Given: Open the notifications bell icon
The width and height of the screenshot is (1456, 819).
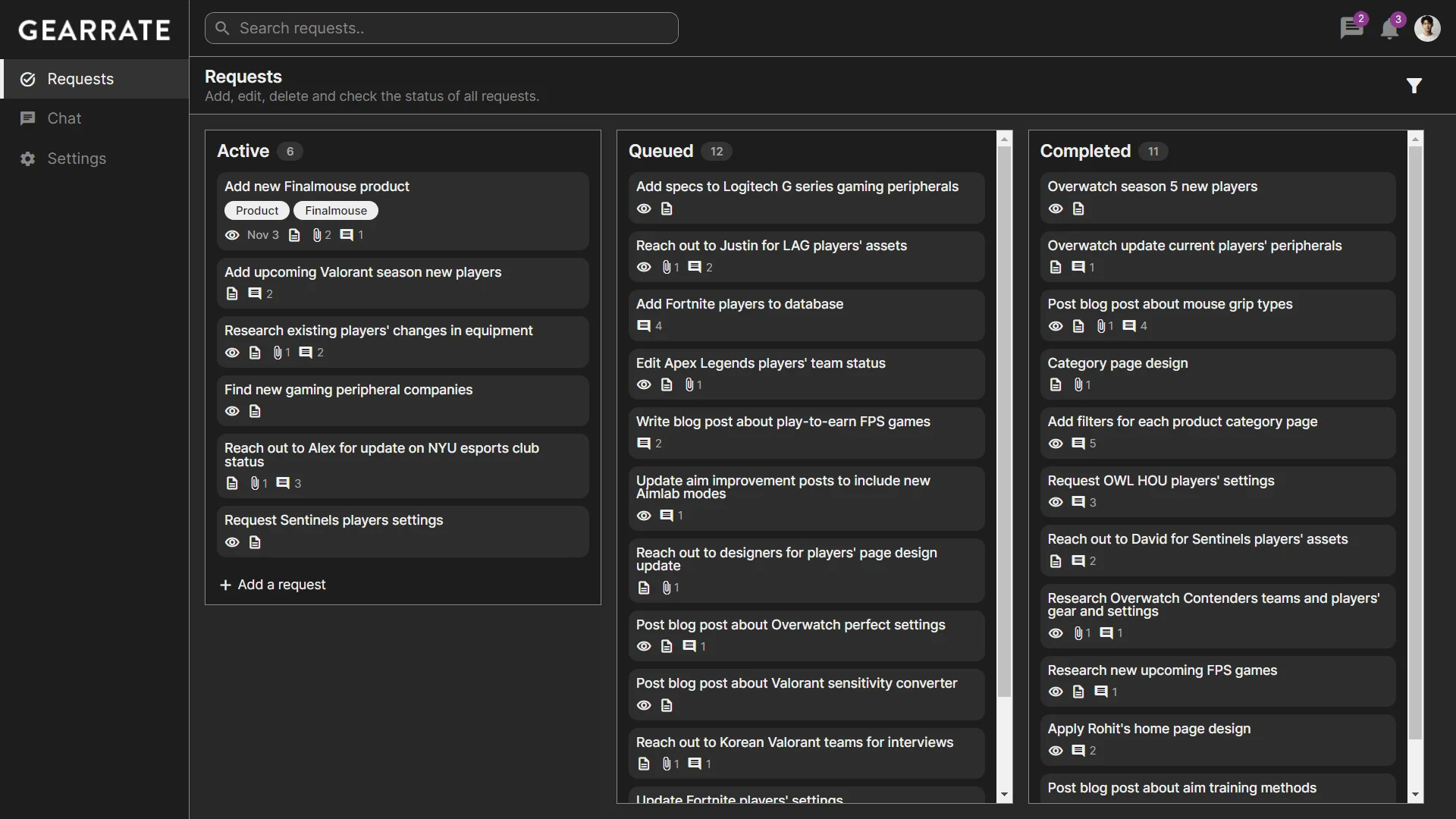Looking at the screenshot, I should [1389, 30].
